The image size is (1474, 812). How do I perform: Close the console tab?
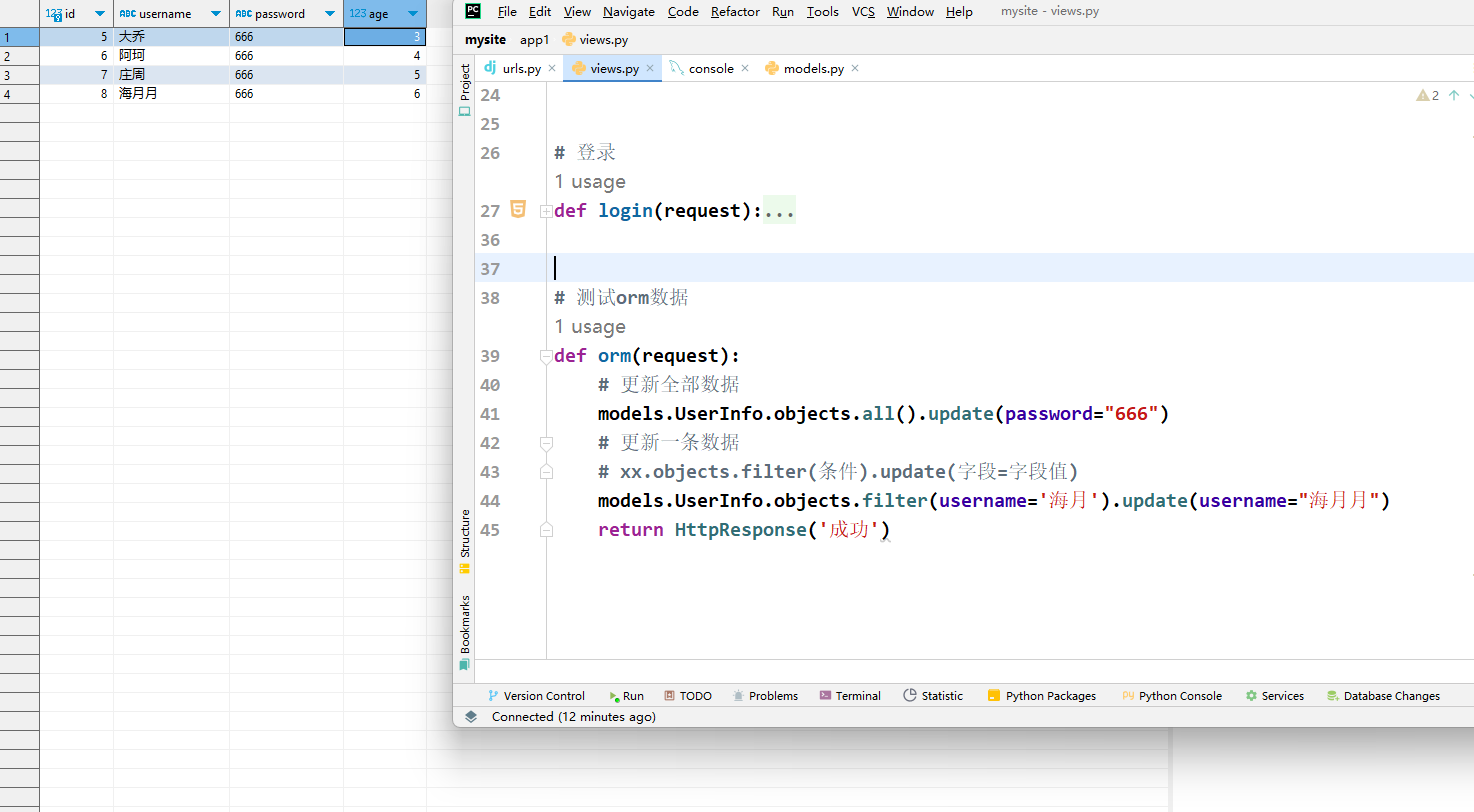click(745, 68)
